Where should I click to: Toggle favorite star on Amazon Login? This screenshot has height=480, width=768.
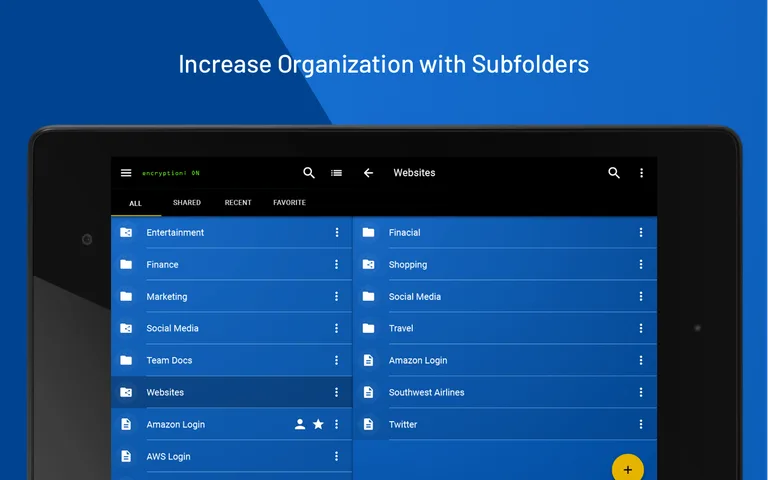[x=318, y=424]
